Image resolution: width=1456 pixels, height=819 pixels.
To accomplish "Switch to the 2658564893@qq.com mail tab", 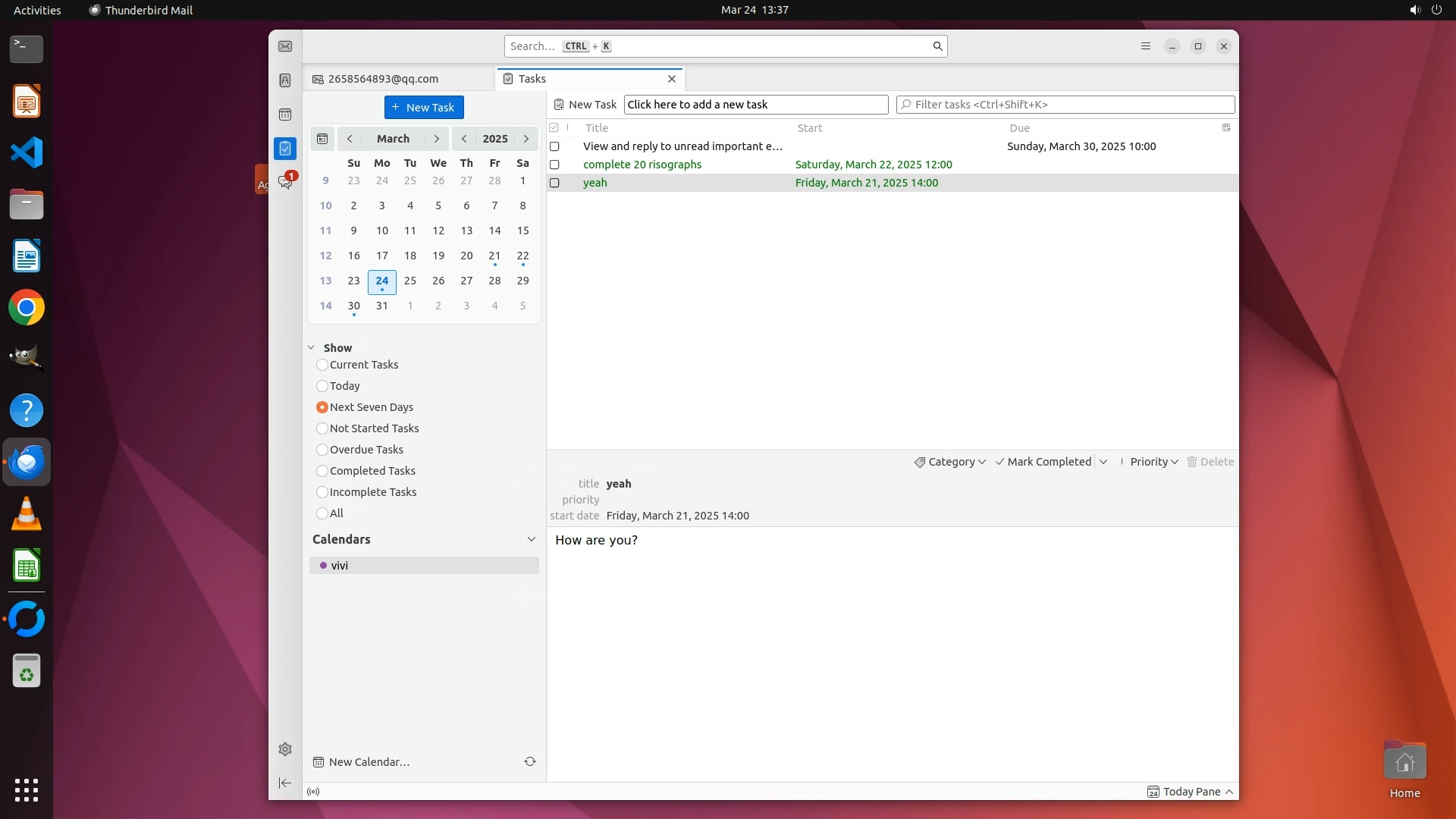I will tap(384, 79).
